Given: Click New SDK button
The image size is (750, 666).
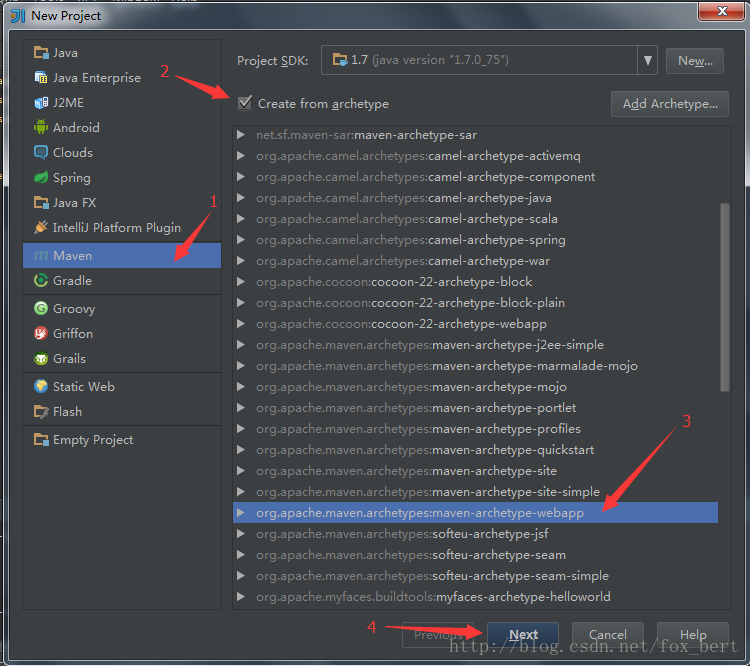Looking at the screenshot, I should pos(695,61).
